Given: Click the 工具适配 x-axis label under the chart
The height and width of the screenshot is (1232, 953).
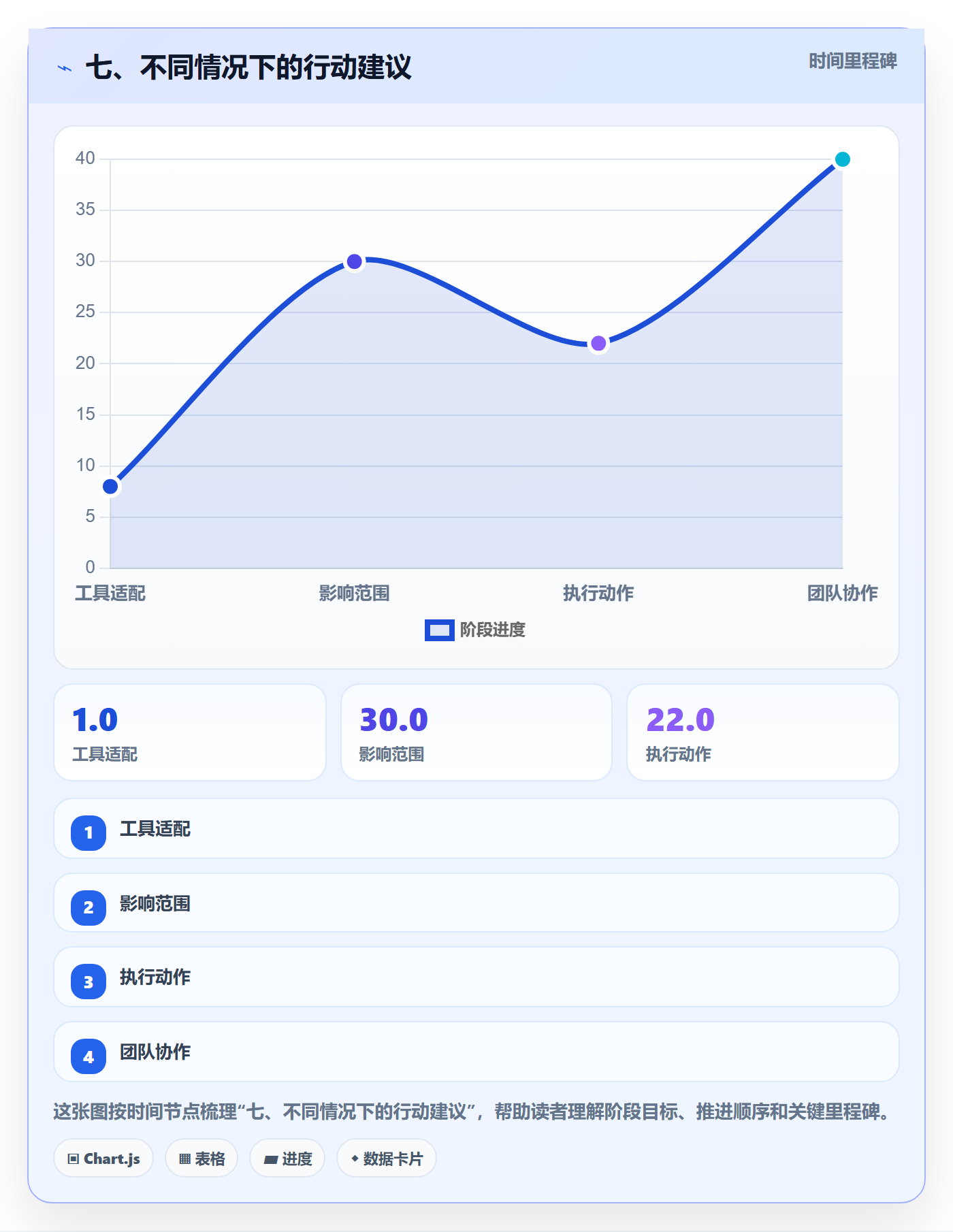Looking at the screenshot, I should [x=110, y=594].
